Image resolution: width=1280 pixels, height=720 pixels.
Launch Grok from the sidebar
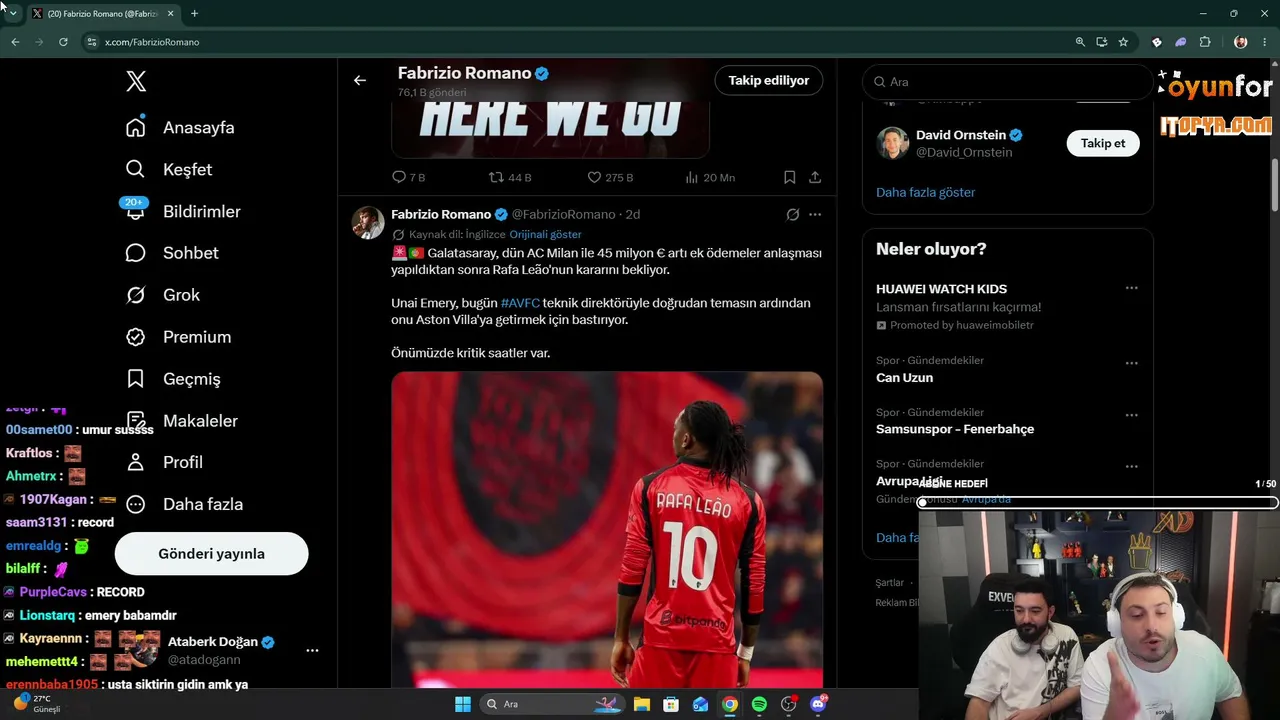[x=162, y=295]
